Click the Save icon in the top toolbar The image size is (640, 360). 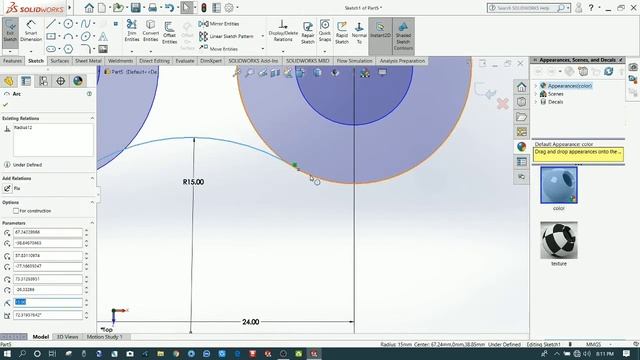136,7
